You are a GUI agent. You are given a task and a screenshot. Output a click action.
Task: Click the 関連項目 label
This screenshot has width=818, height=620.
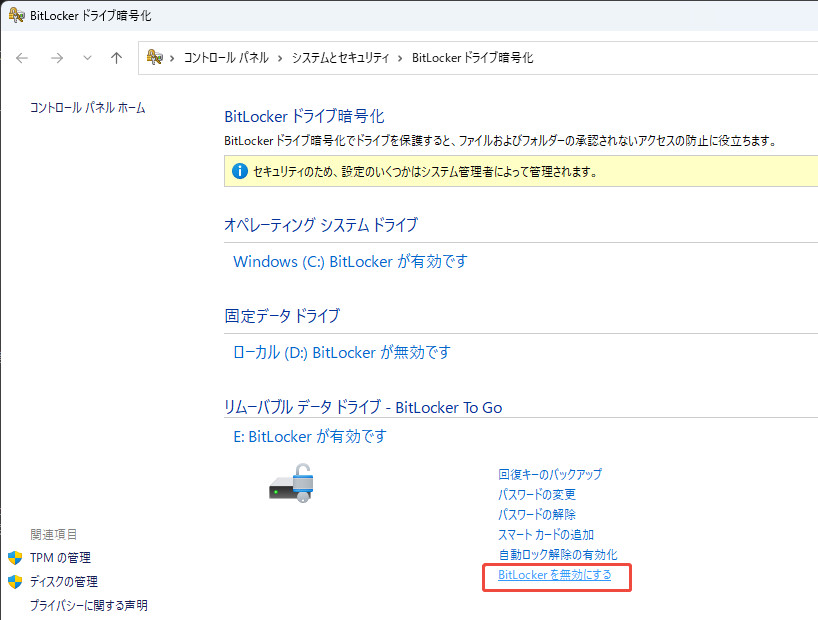[54, 534]
